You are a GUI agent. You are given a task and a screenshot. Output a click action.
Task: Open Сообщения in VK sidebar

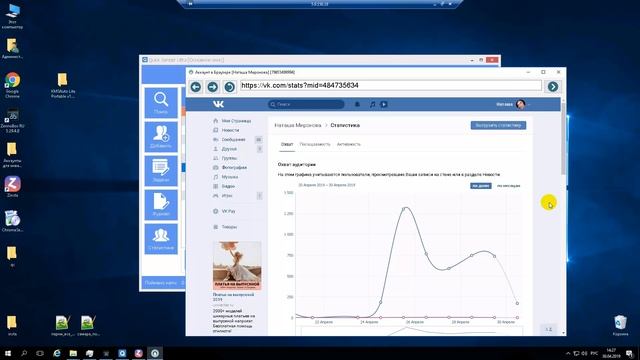233,140
